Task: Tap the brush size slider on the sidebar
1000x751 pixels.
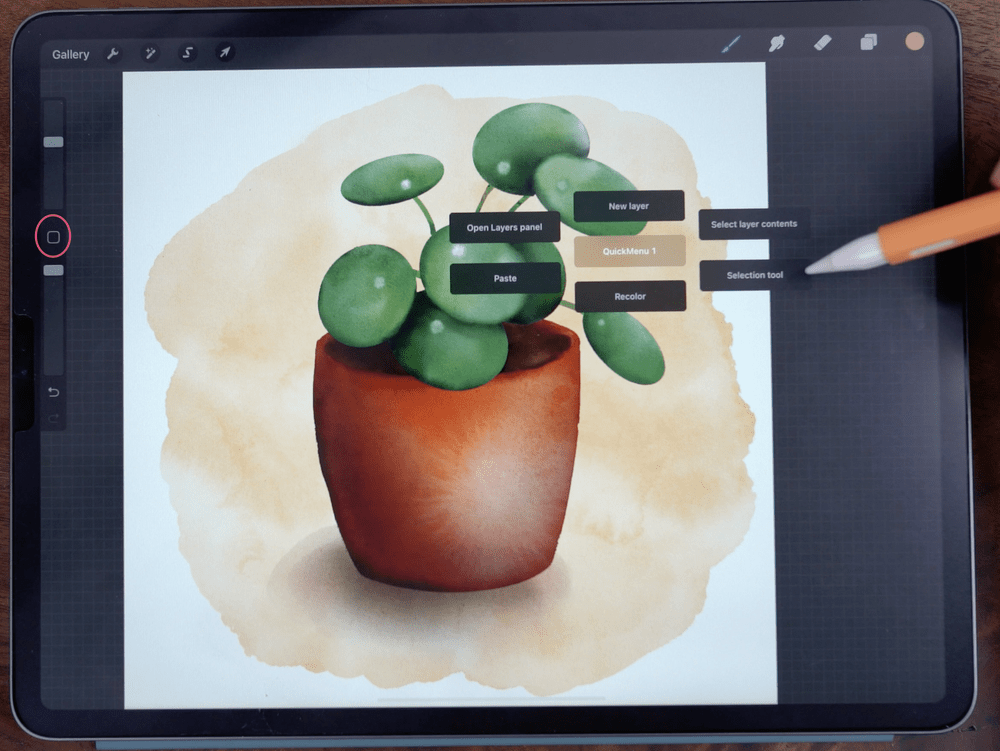Action: (52, 140)
